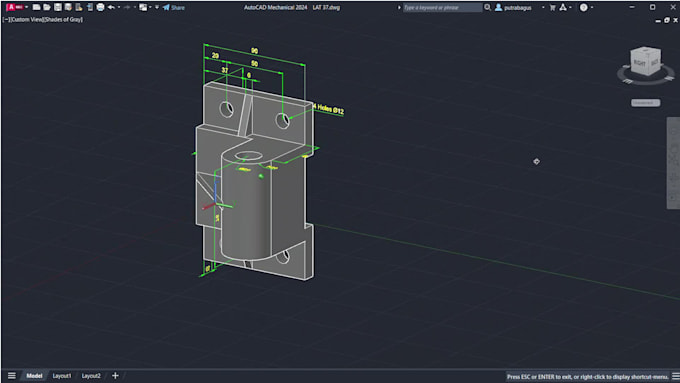Select the 50 dimension text
680x383 pixels.
click(255, 64)
